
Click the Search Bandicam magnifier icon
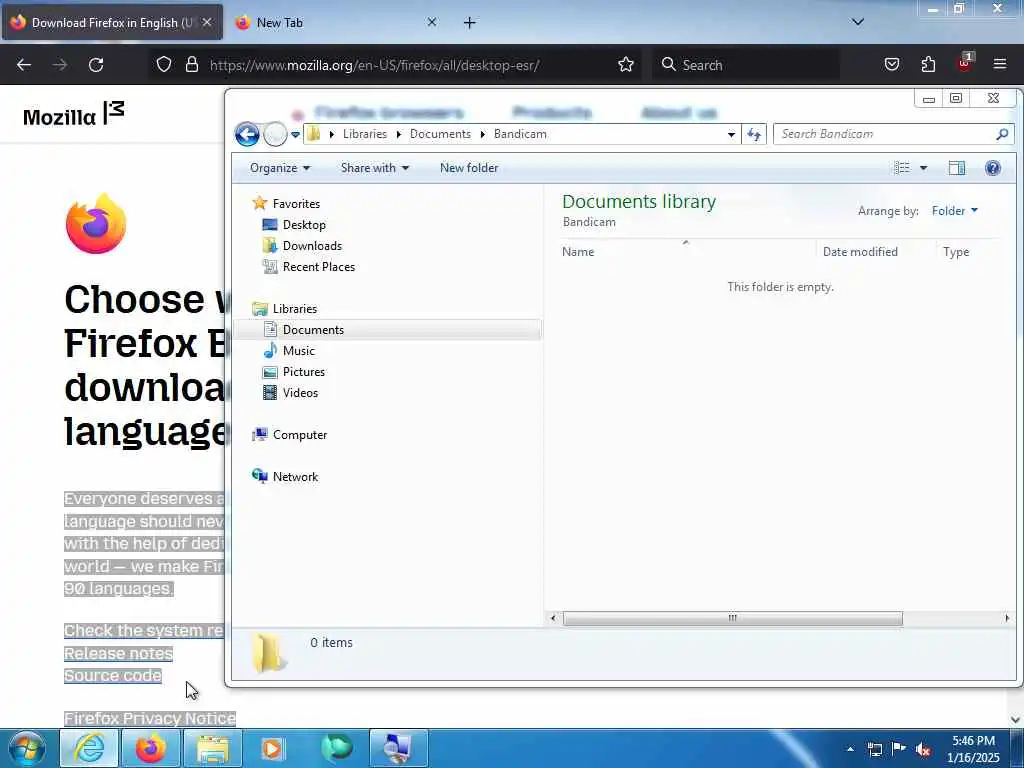[x=1002, y=134]
